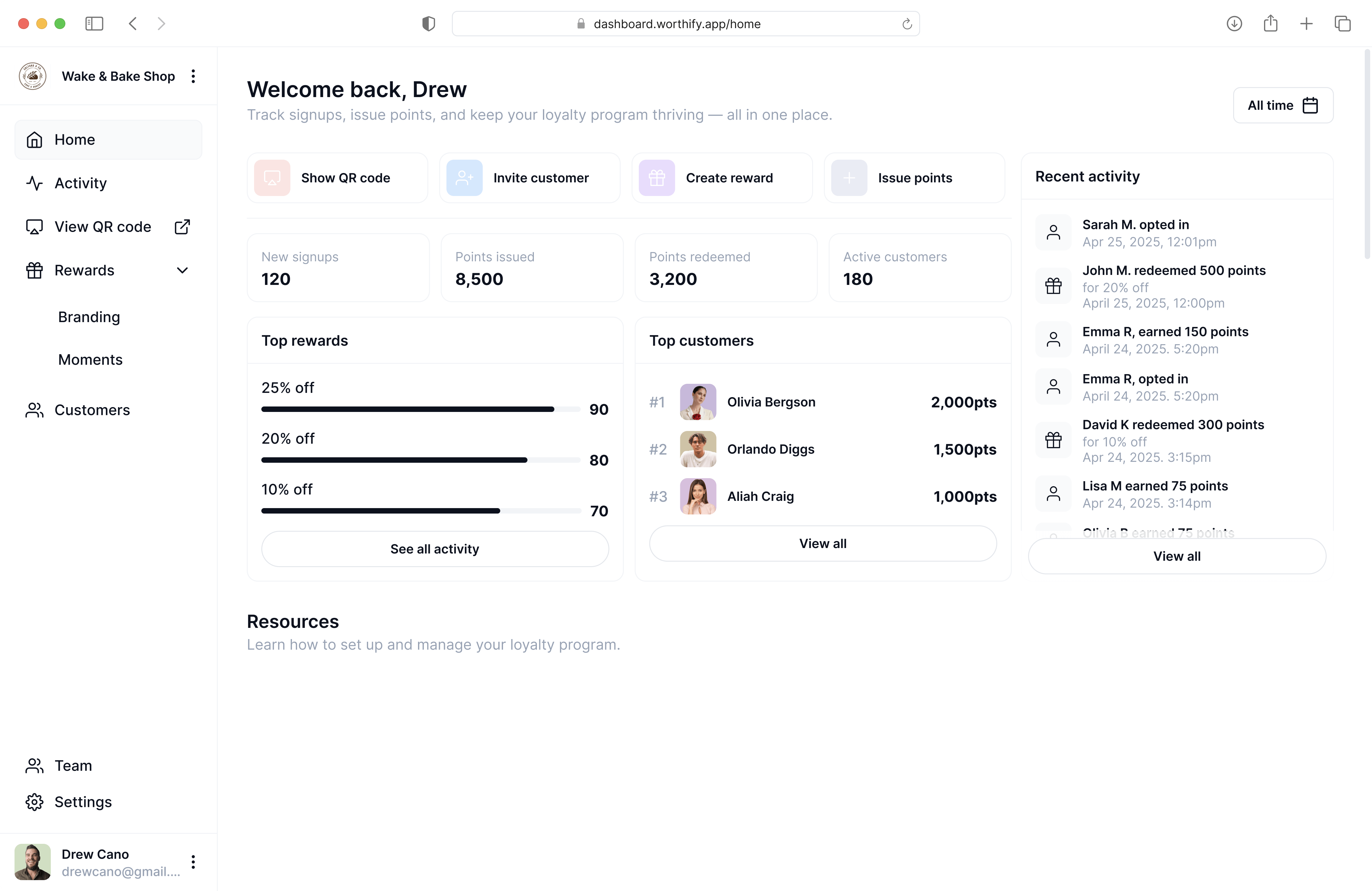Open the Wake & Bake Shop options menu
1372x891 pixels.
click(193, 76)
